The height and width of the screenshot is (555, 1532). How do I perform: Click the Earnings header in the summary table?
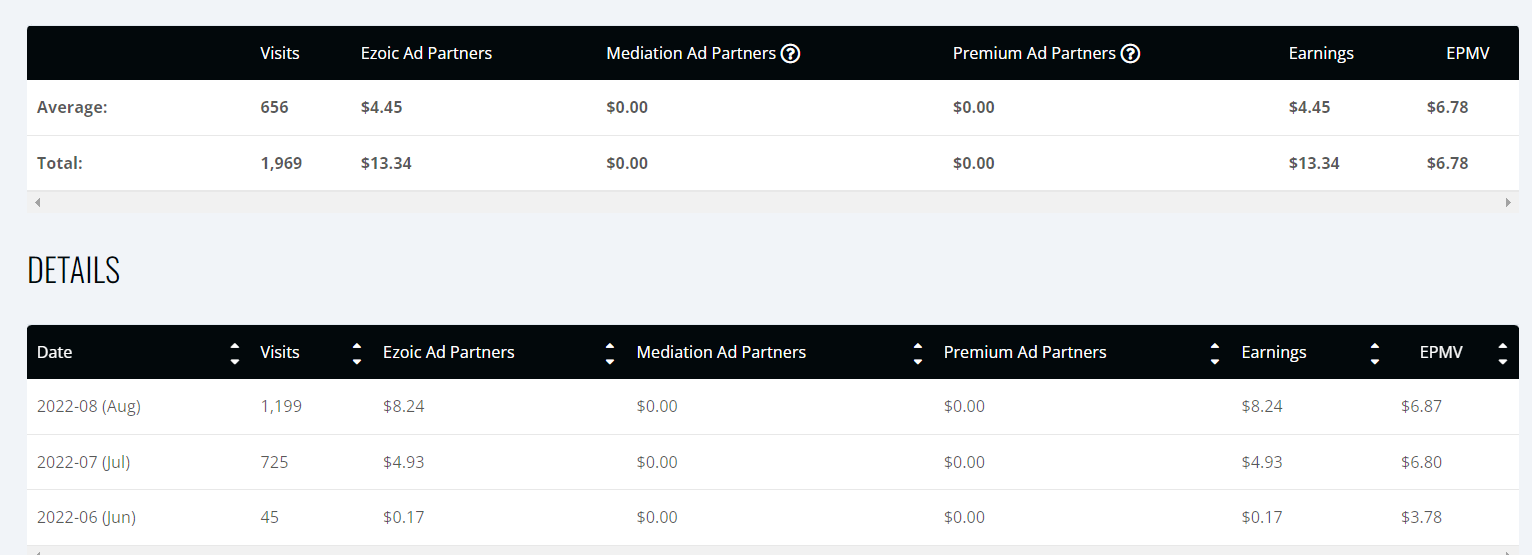click(1321, 54)
